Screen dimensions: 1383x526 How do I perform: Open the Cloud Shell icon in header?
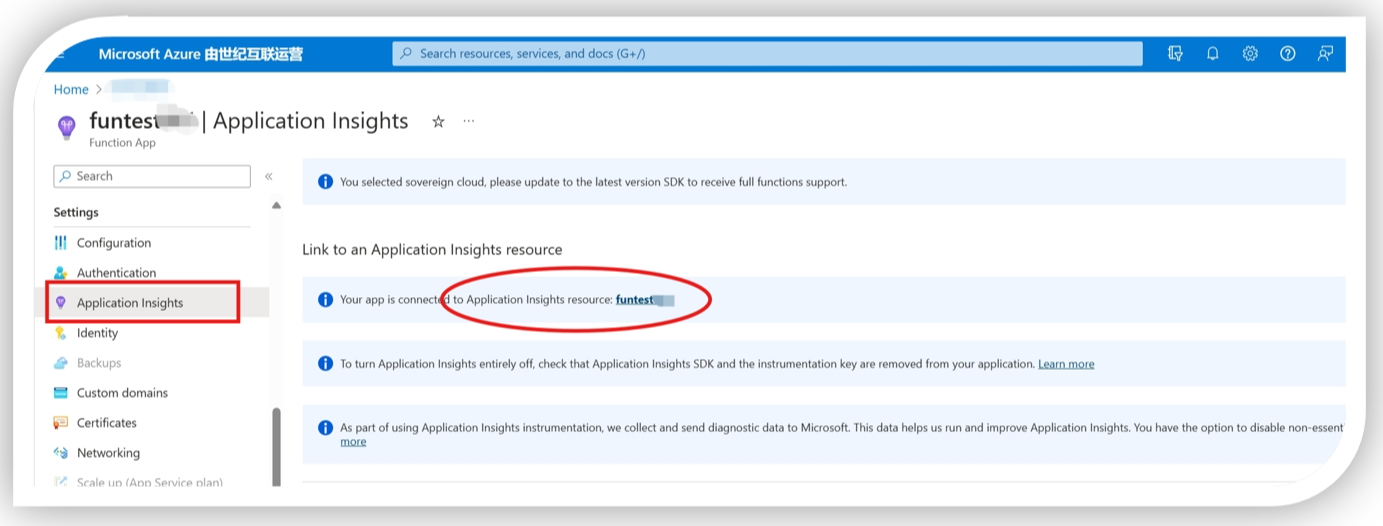[x=1175, y=54]
